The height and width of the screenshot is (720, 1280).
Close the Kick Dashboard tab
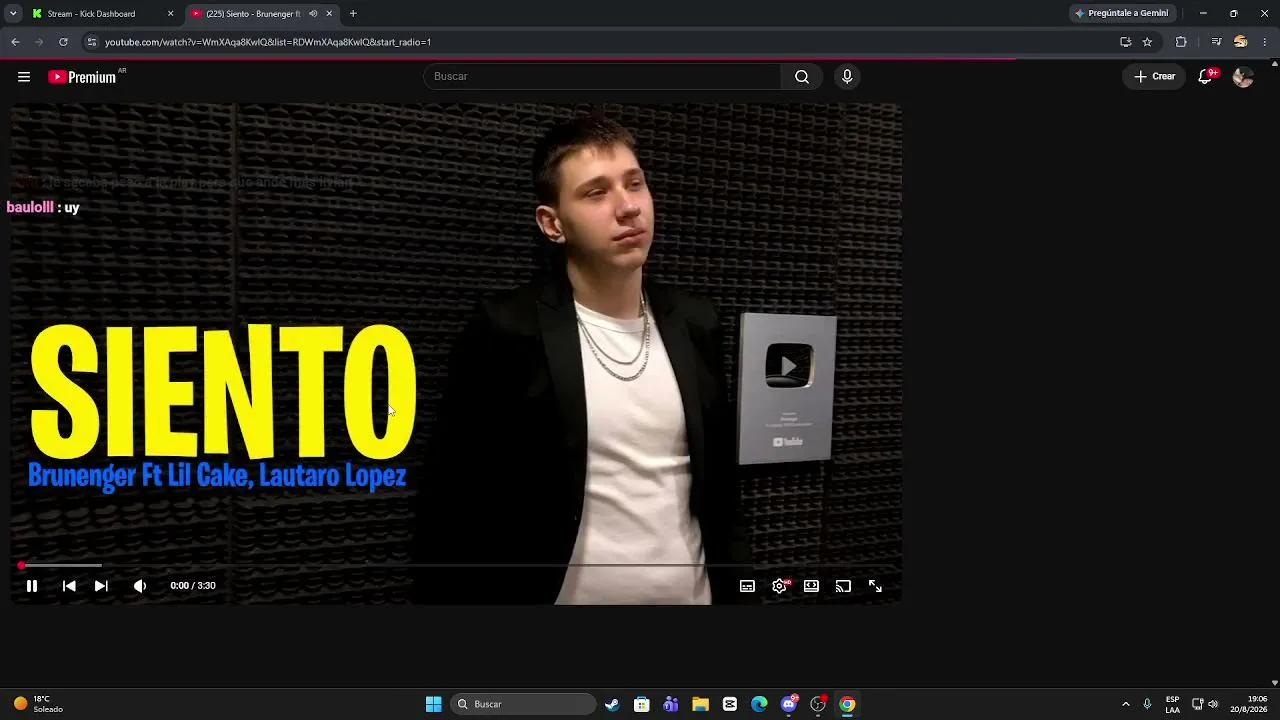coord(170,14)
